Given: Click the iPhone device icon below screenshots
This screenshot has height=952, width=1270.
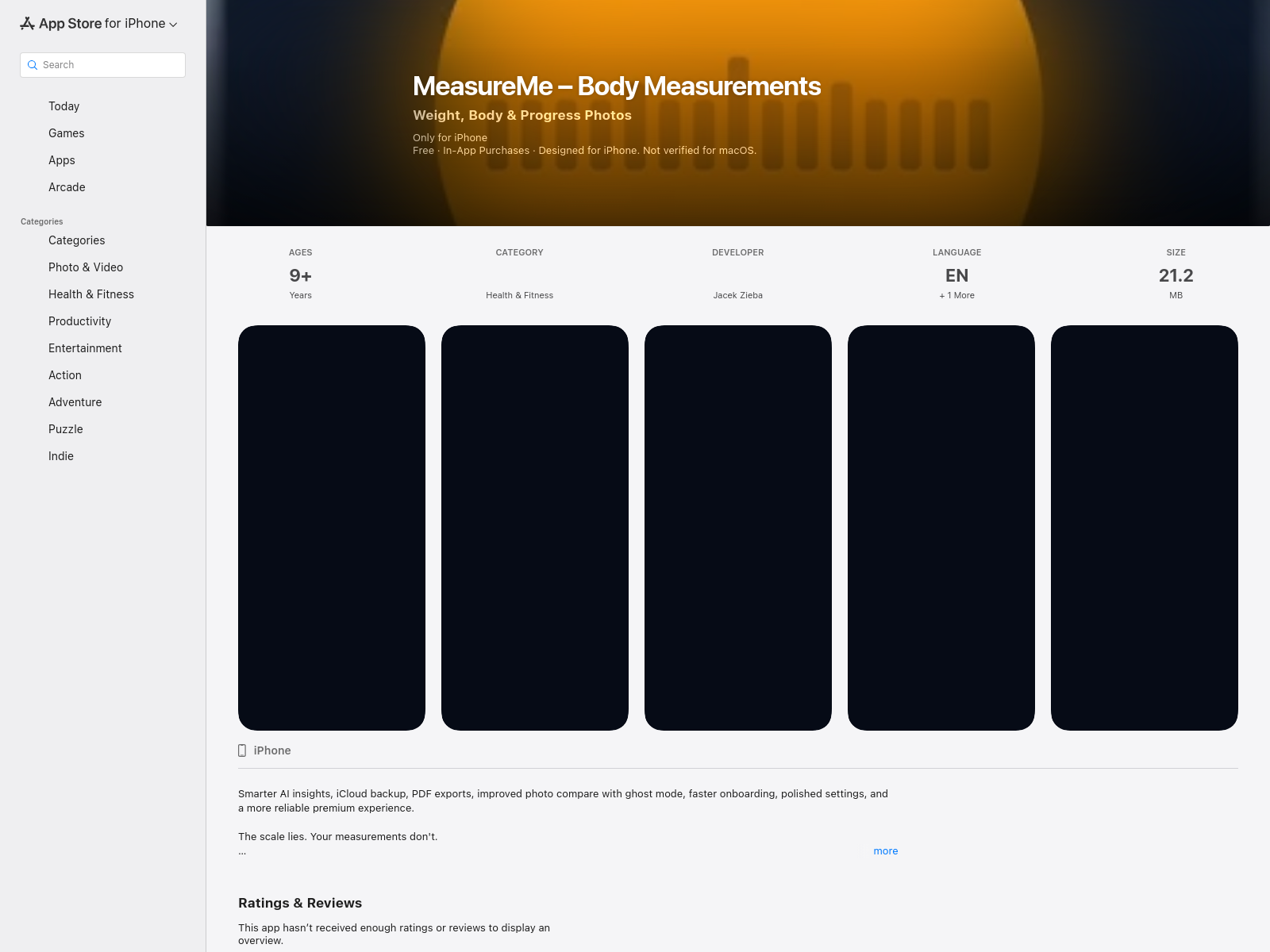Looking at the screenshot, I should [242, 750].
